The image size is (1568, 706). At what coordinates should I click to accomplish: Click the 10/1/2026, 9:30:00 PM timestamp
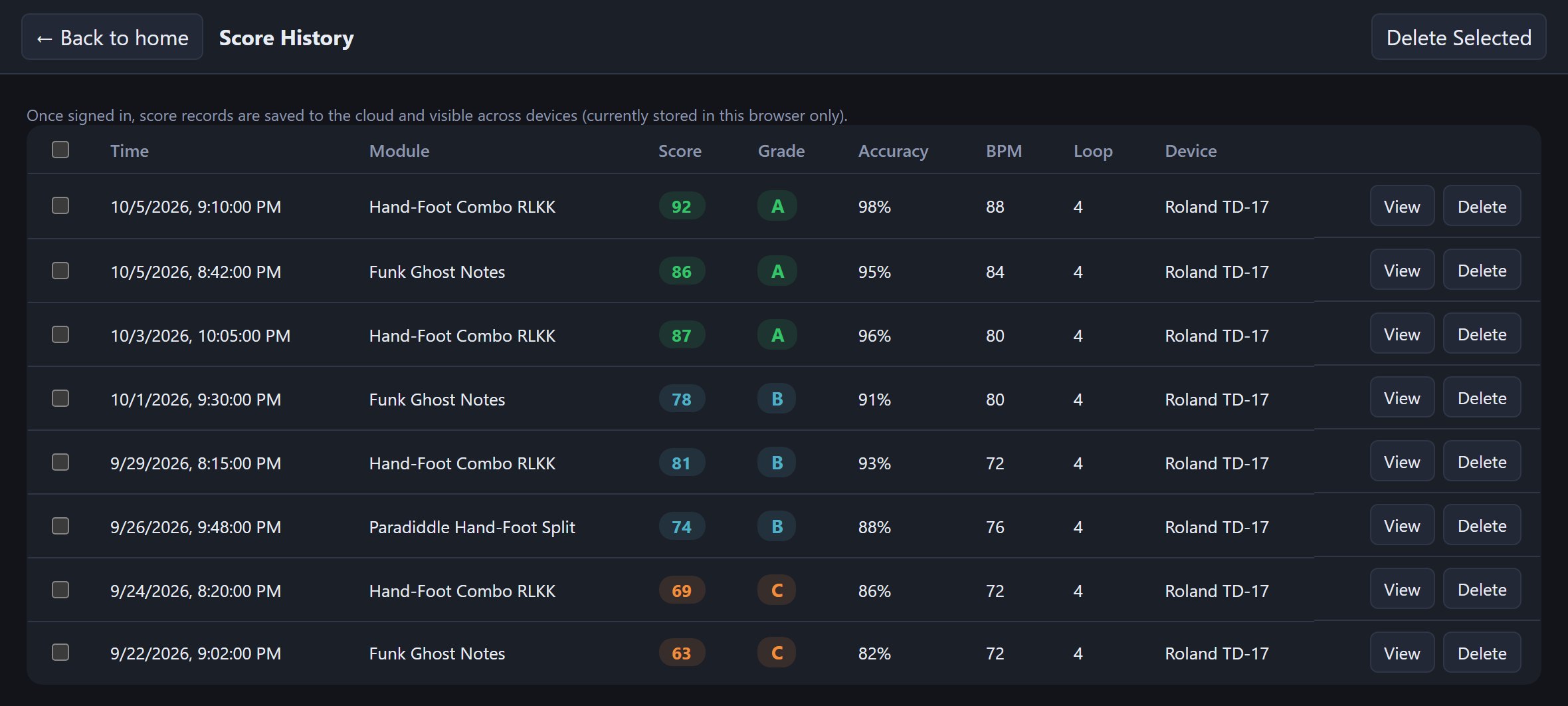pyautogui.click(x=196, y=400)
